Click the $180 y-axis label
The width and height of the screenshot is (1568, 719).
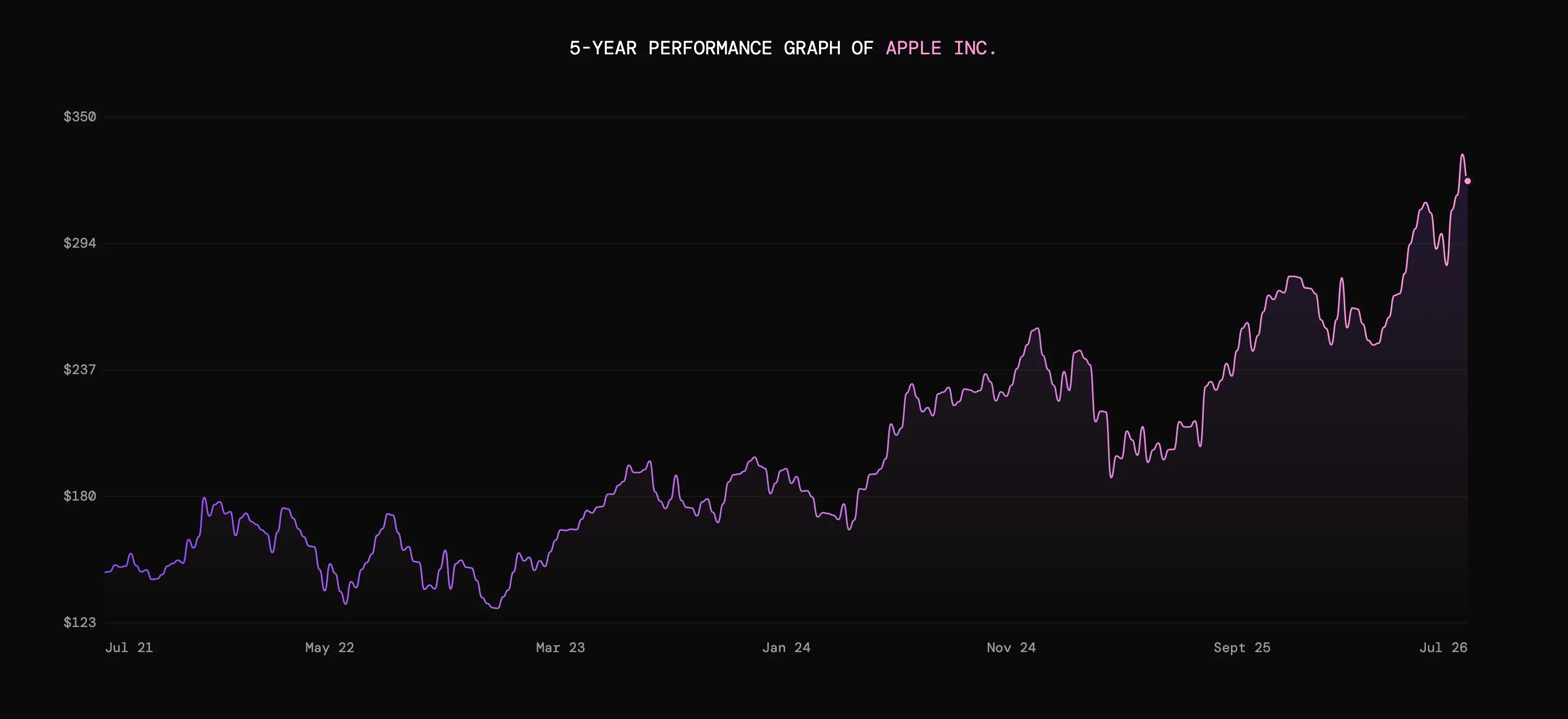pos(80,496)
